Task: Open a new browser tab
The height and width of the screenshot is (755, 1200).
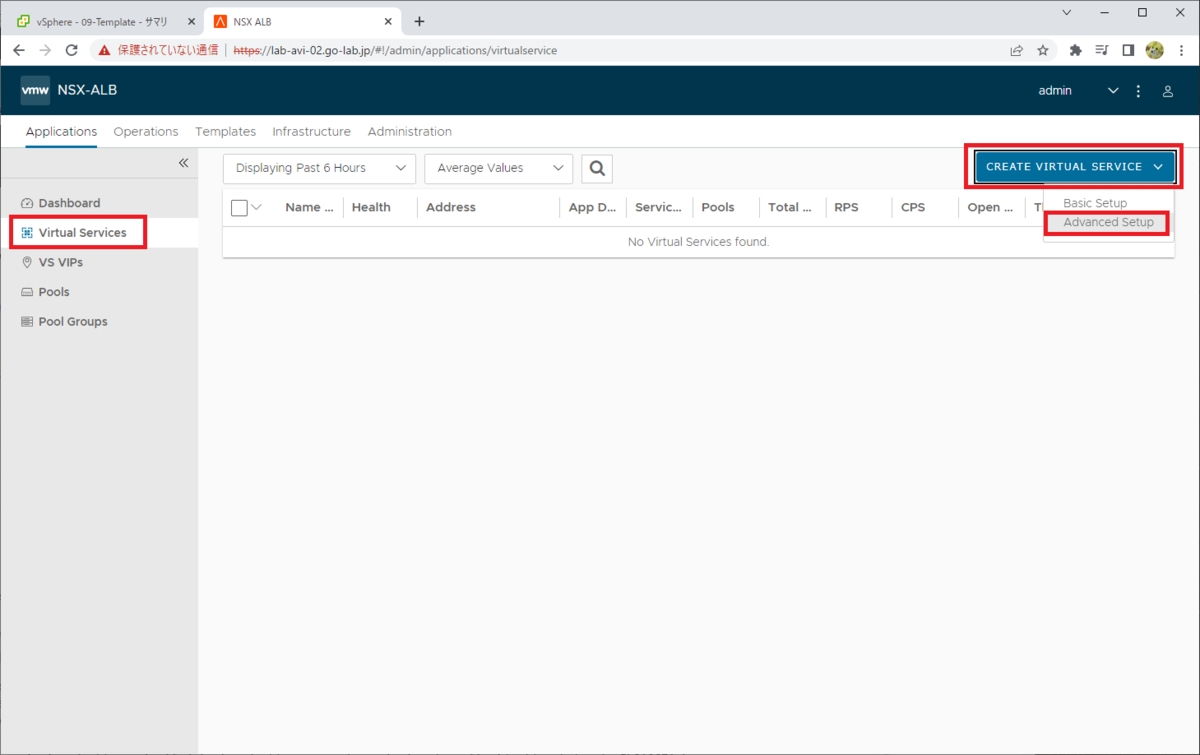Action: (419, 21)
